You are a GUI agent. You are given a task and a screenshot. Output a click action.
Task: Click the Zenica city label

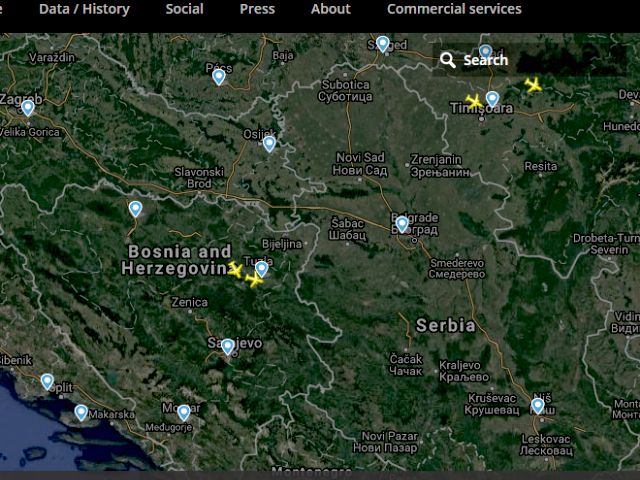tap(189, 302)
